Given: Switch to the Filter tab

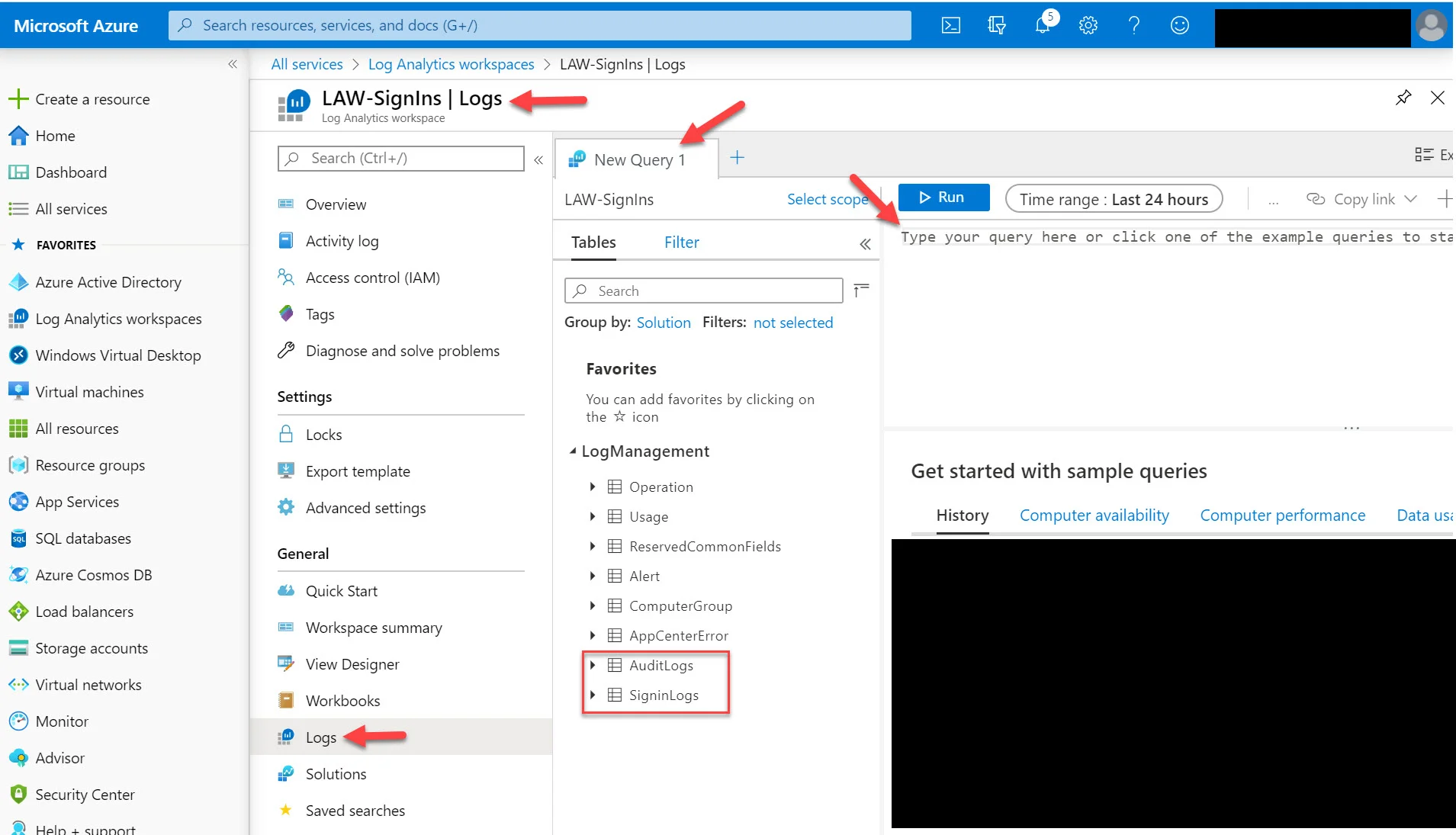Looking at the screenshot, I should tap(681, 242).
